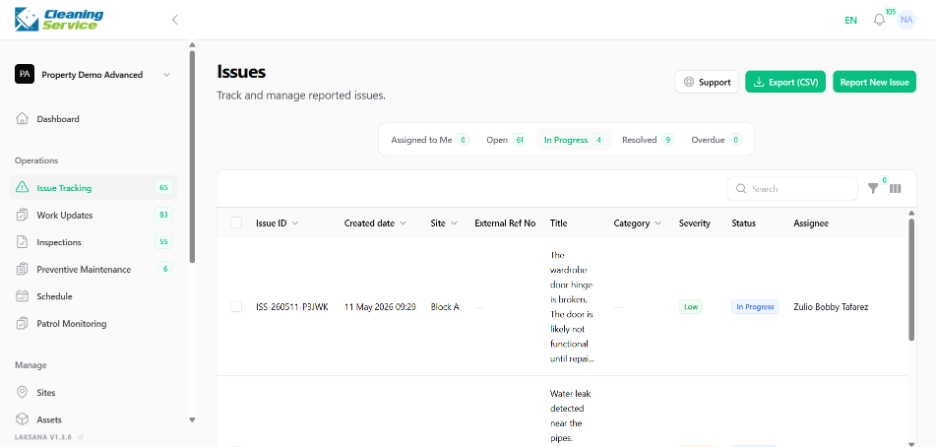Image resolution: width=936 pixels, height=447 pixels.
Task: Click the Issue Tracking warning triangle icon
Action: pyautogui.click(x=22, y=187)
